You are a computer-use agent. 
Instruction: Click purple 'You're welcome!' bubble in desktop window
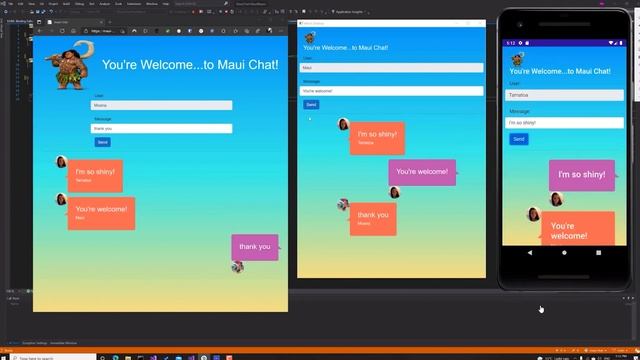tap(422, 172)
